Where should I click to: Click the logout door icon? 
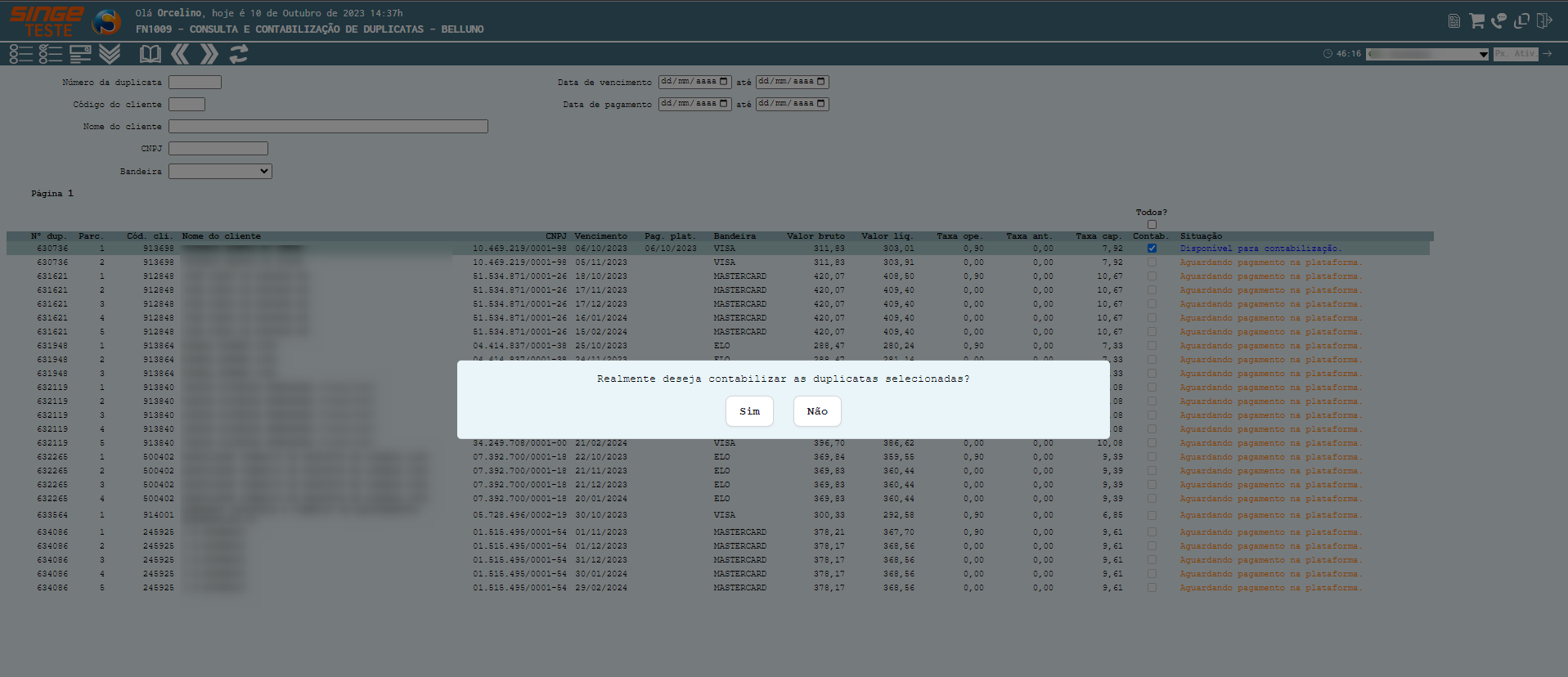[x=1544, y=20]
